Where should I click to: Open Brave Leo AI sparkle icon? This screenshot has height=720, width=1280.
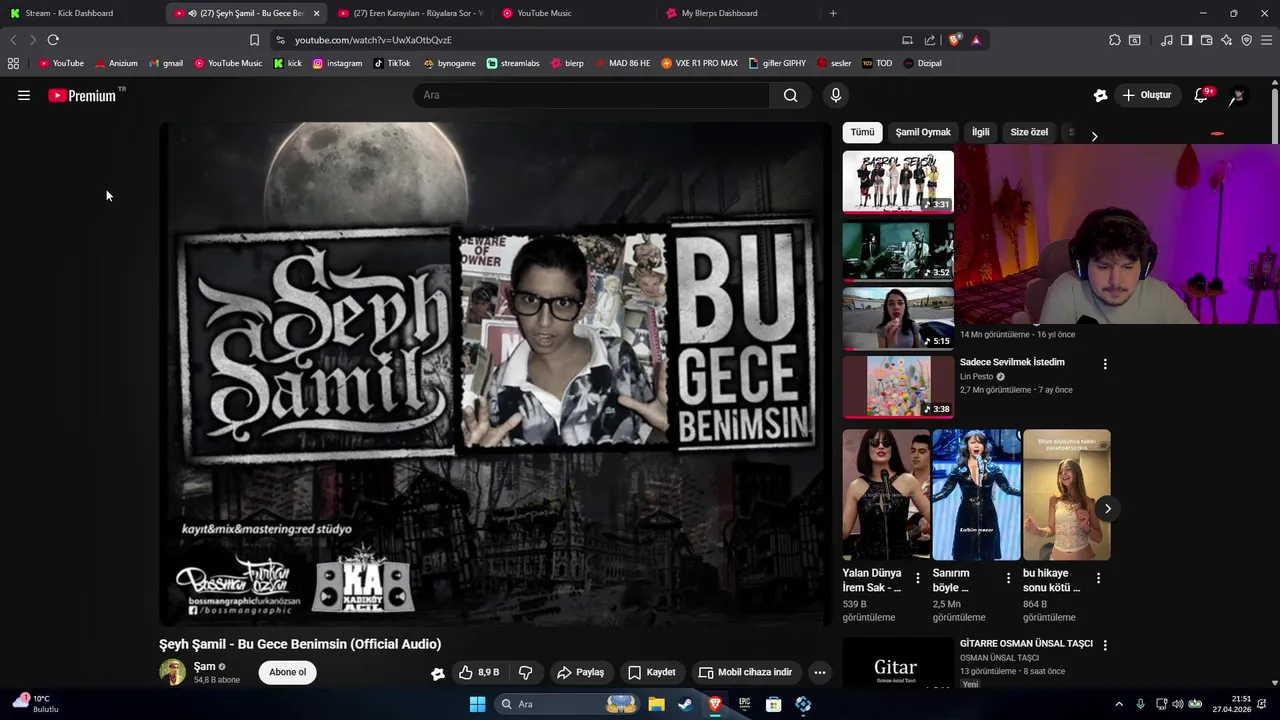[x=1227, y=40]
